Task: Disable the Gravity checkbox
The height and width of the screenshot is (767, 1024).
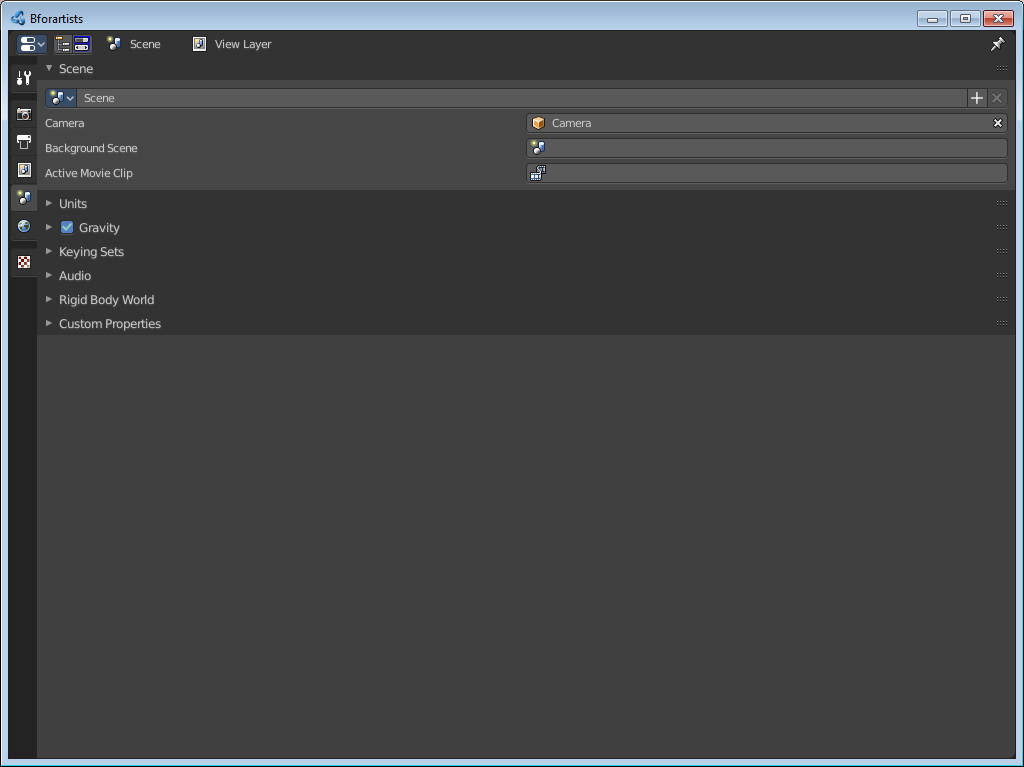Action: (x=67, y=227)
